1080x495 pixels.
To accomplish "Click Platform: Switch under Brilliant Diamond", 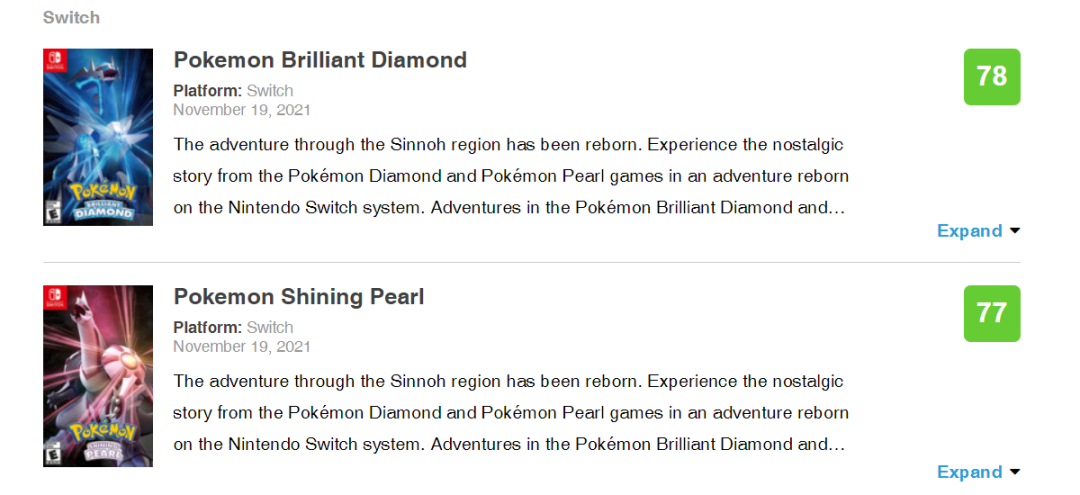I will tap(233, 91).
